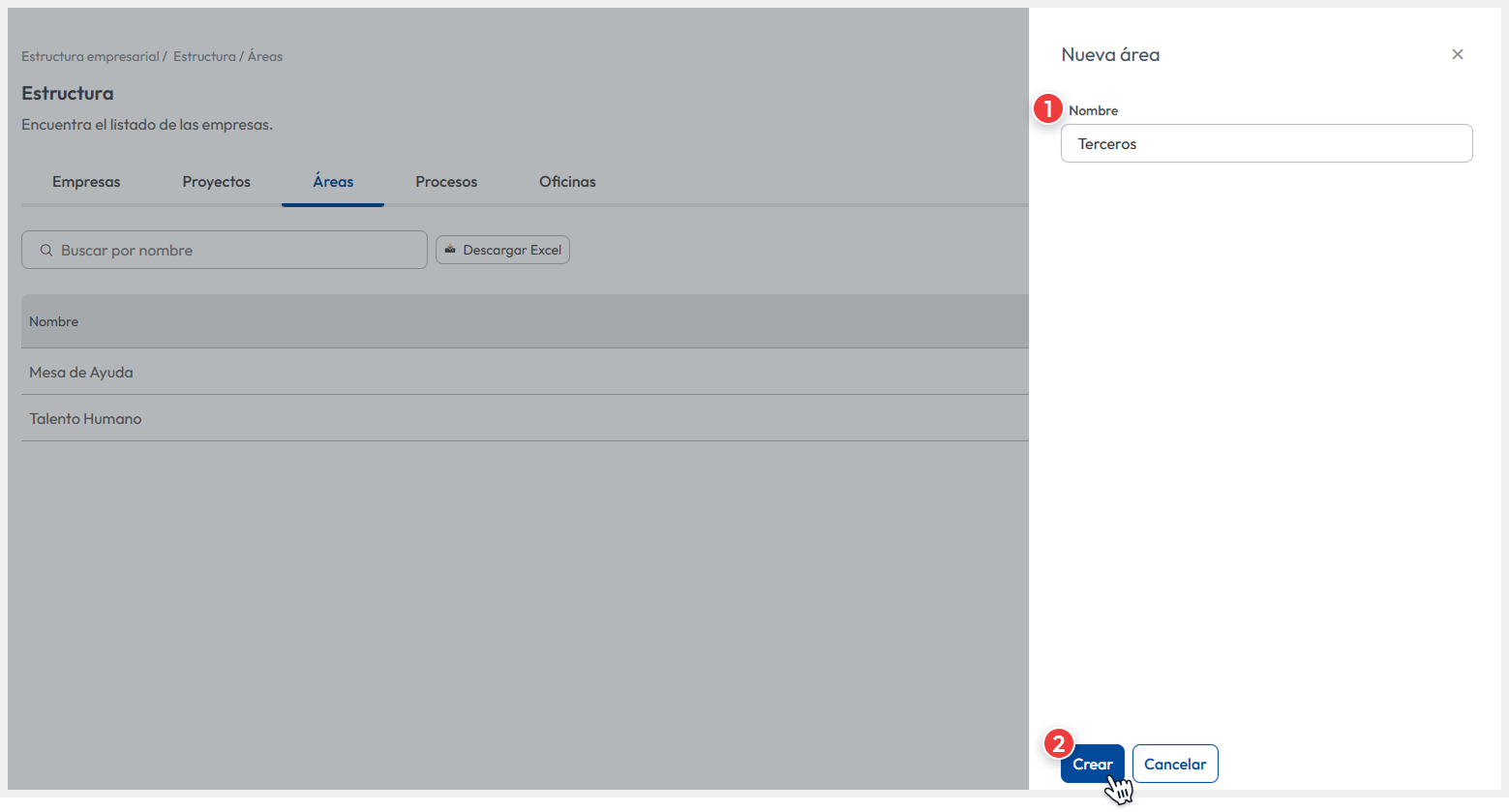Switch to the Empresas tab
Screen dimensions: 1509x812
click(86, 182)
